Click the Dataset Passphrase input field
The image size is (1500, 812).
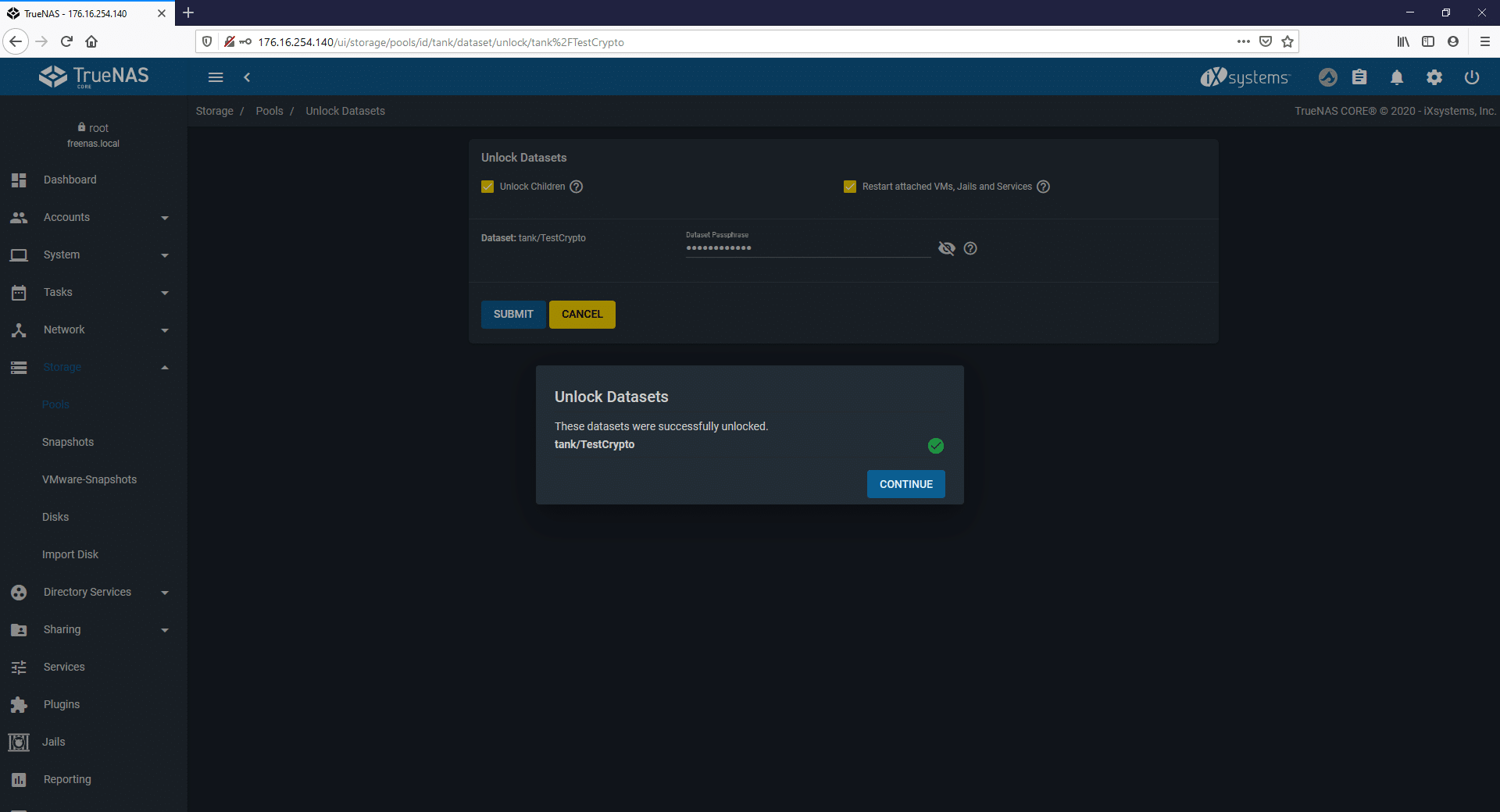808,248
